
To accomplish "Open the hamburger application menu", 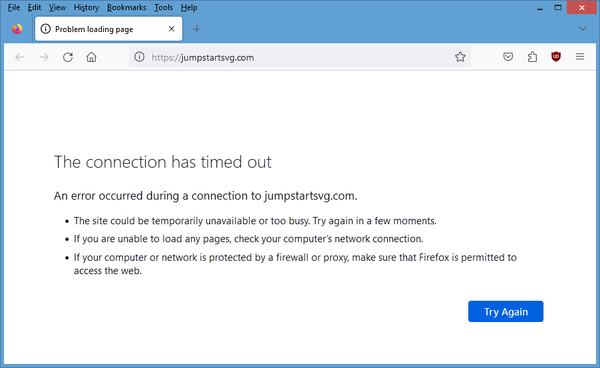I will click(x=580, y=57).
